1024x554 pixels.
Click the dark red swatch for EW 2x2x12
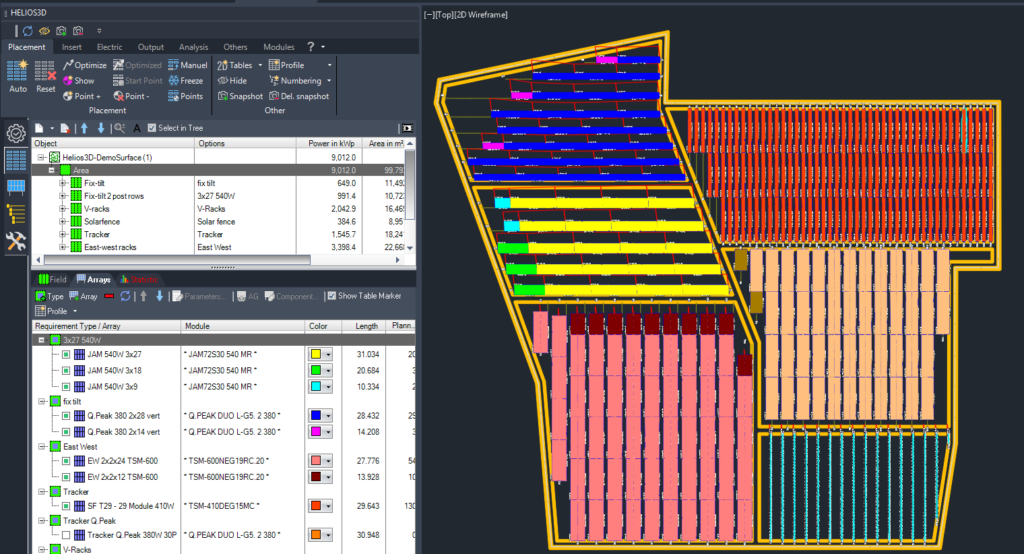pyautogui.click(x=316, y=477)
